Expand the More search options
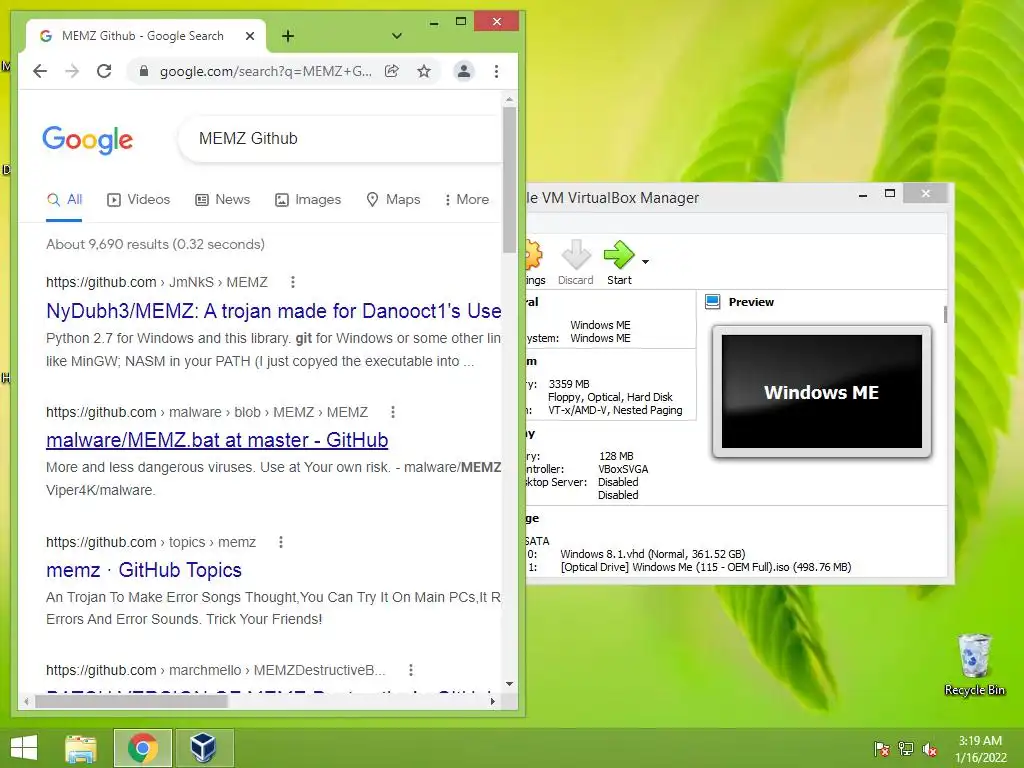 coord(466,200)
